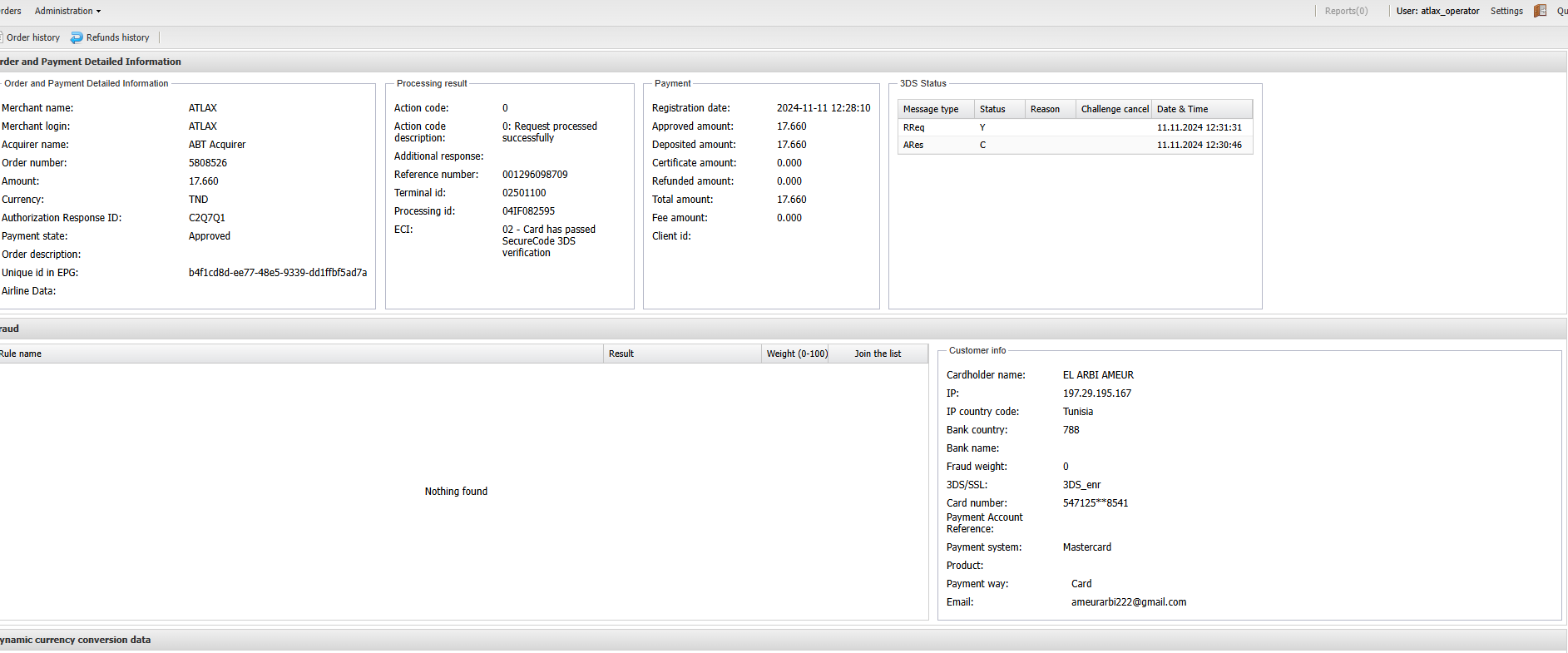Click the Rule name column header

pos(21,354)
